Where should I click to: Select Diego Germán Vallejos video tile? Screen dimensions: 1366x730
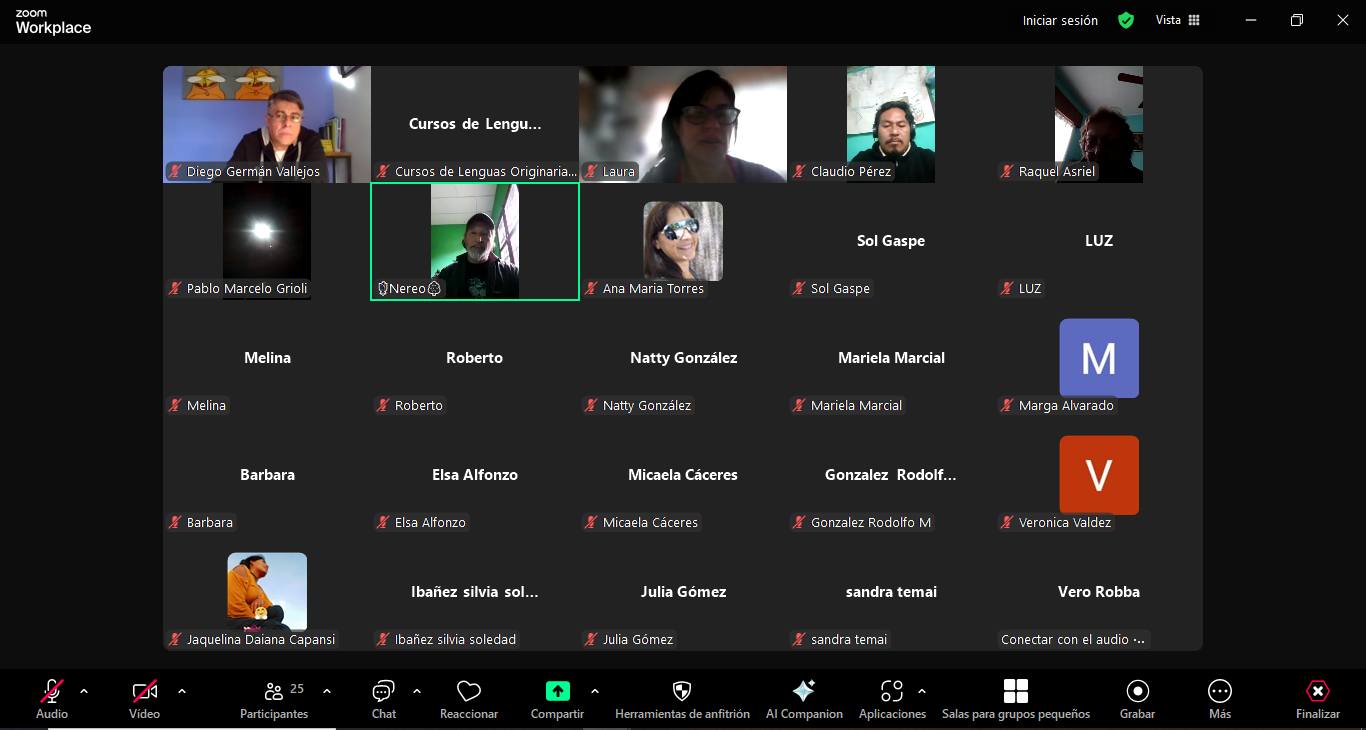click(x=267, y=124)
